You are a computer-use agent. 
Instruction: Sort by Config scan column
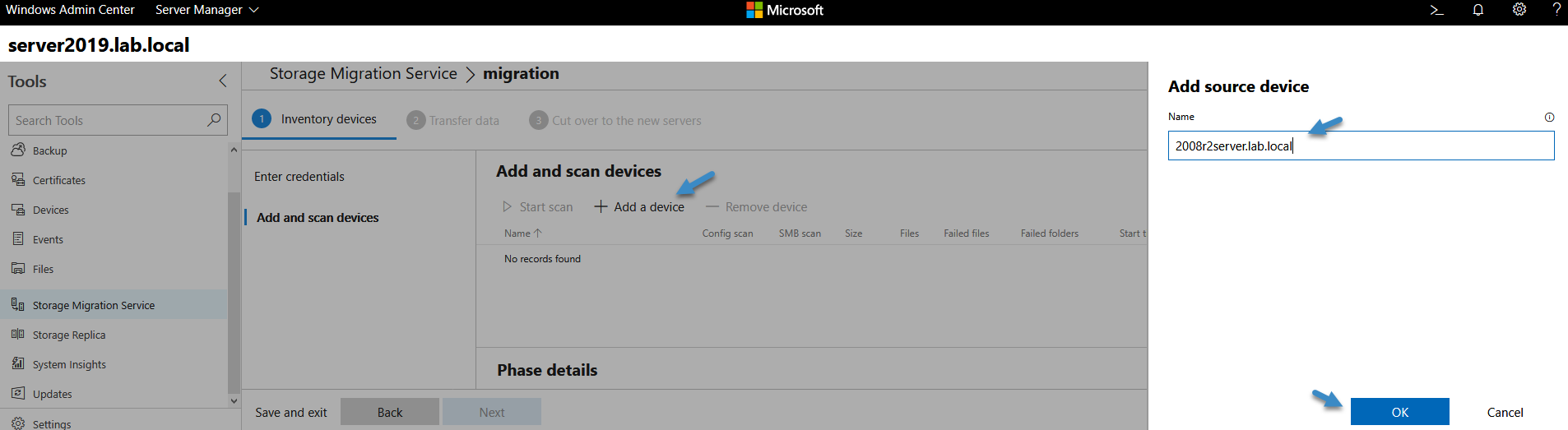coord(727,233)
